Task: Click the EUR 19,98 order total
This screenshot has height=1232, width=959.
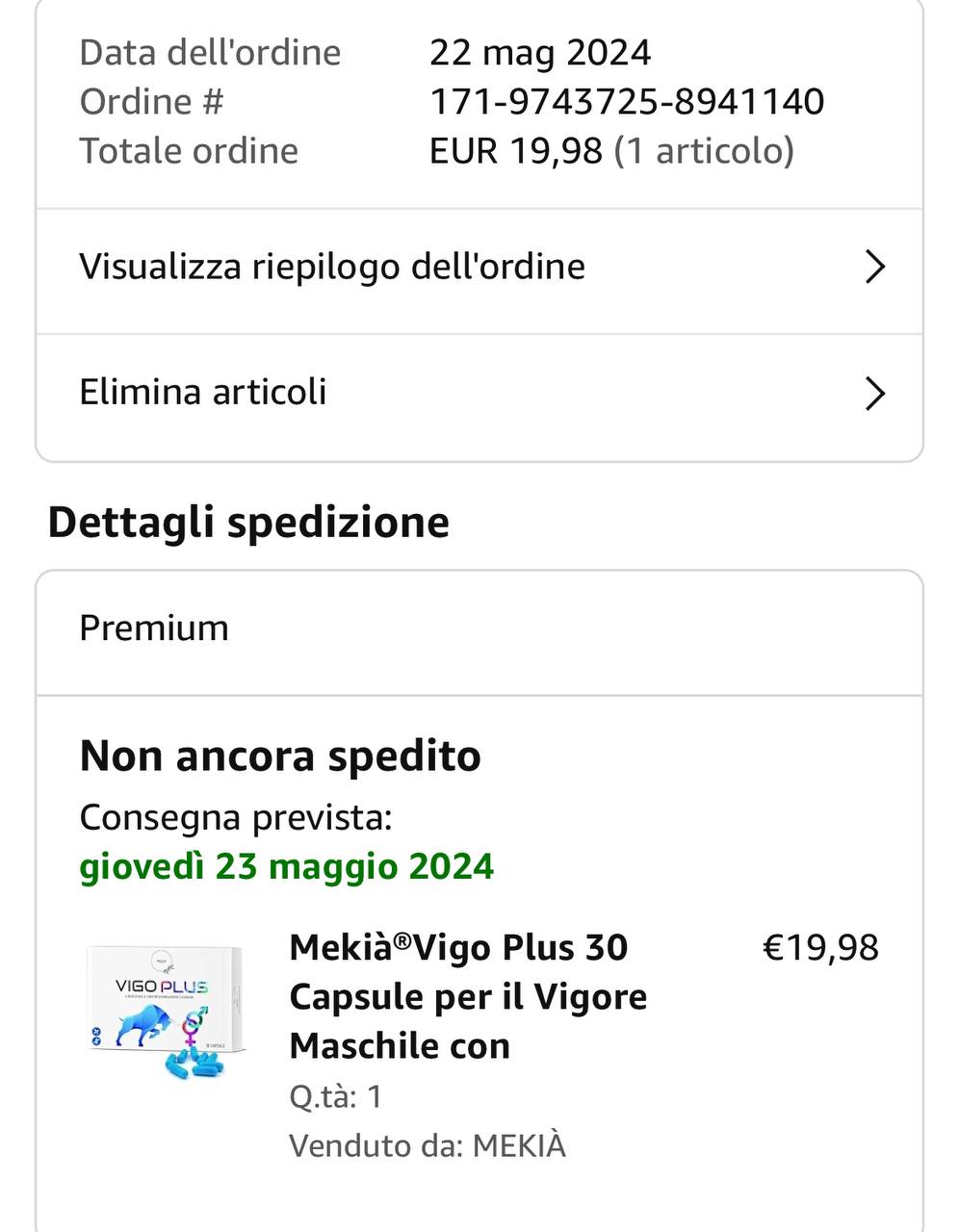Action: click(x=516, y=151)
